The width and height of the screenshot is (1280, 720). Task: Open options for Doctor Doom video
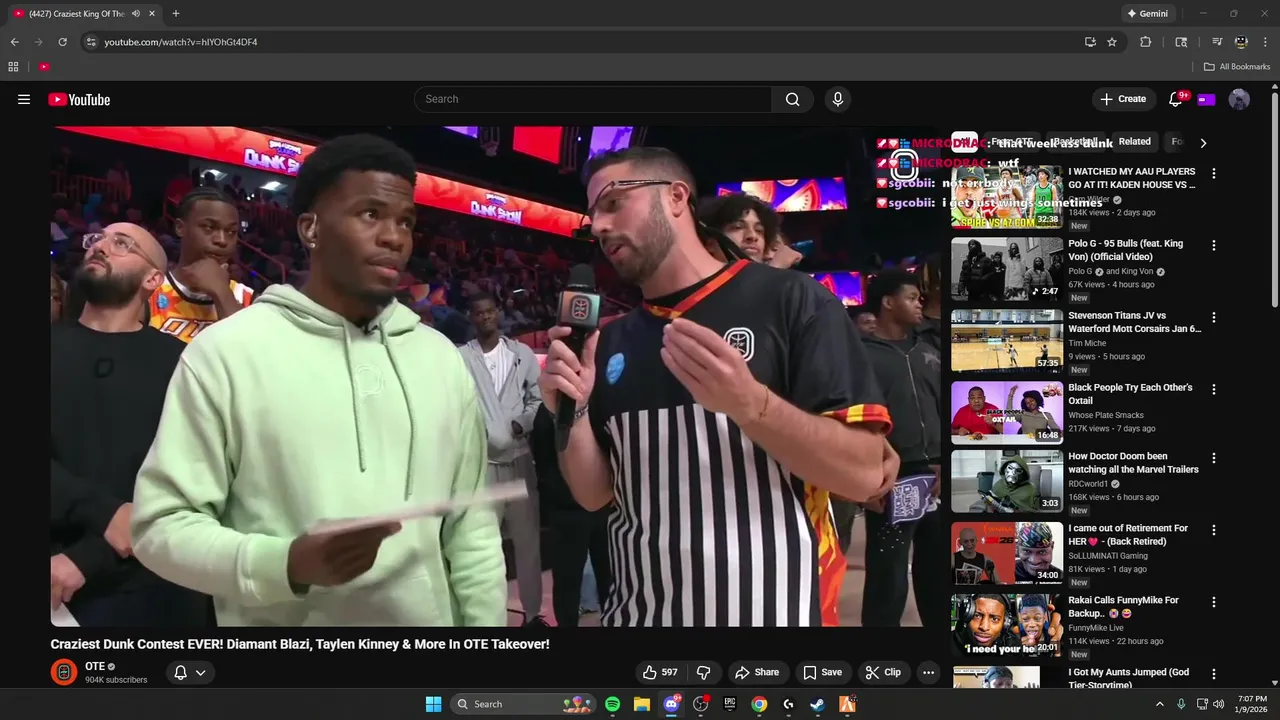point(1214,458)
